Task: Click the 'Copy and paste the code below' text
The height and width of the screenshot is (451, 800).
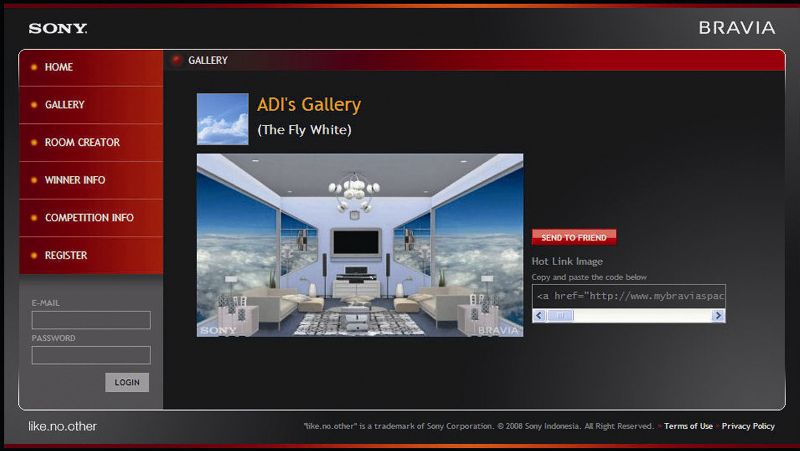Action: (x=589, y=277)
